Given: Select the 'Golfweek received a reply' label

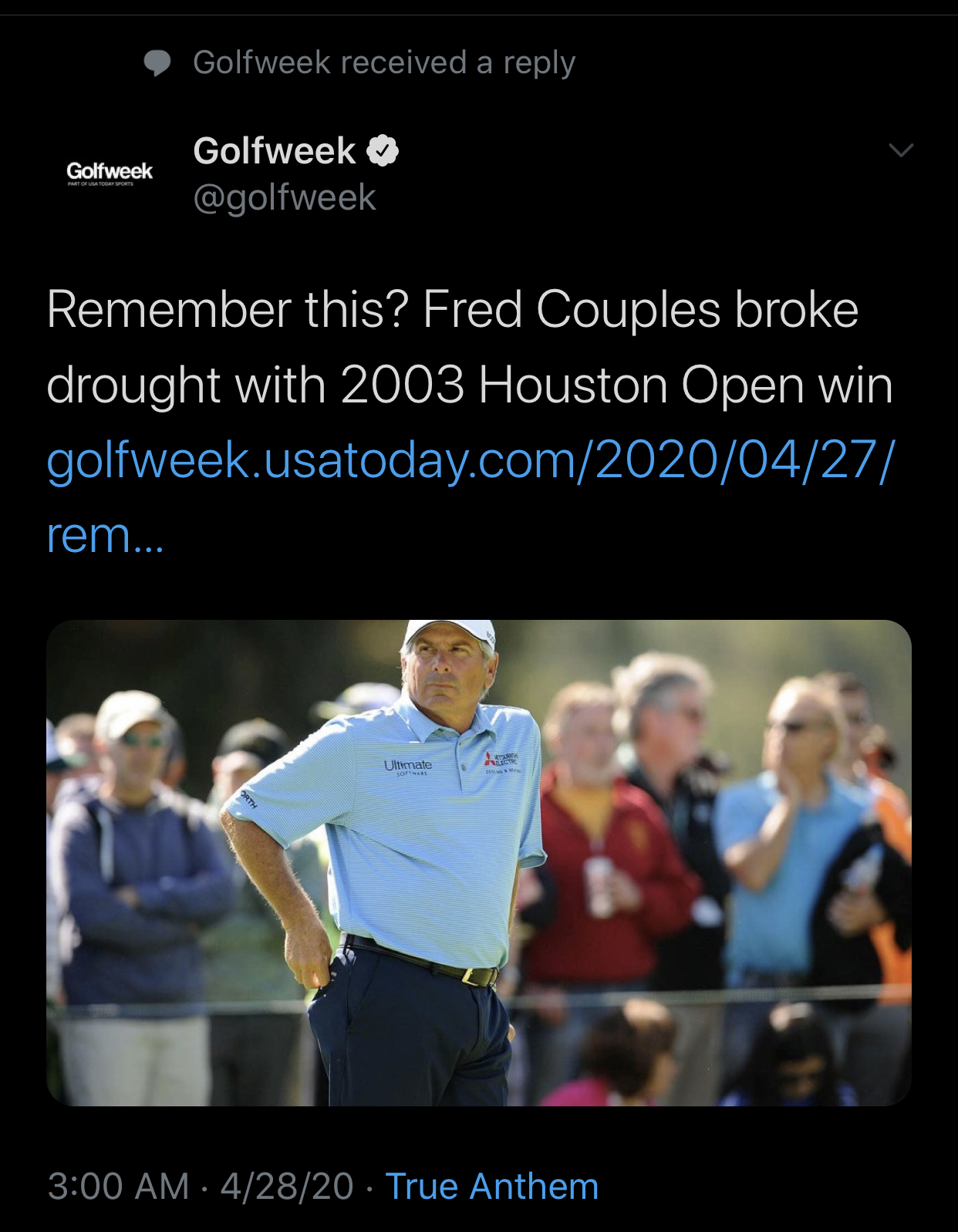Looking at the screenshot, I should coord(384,62).
